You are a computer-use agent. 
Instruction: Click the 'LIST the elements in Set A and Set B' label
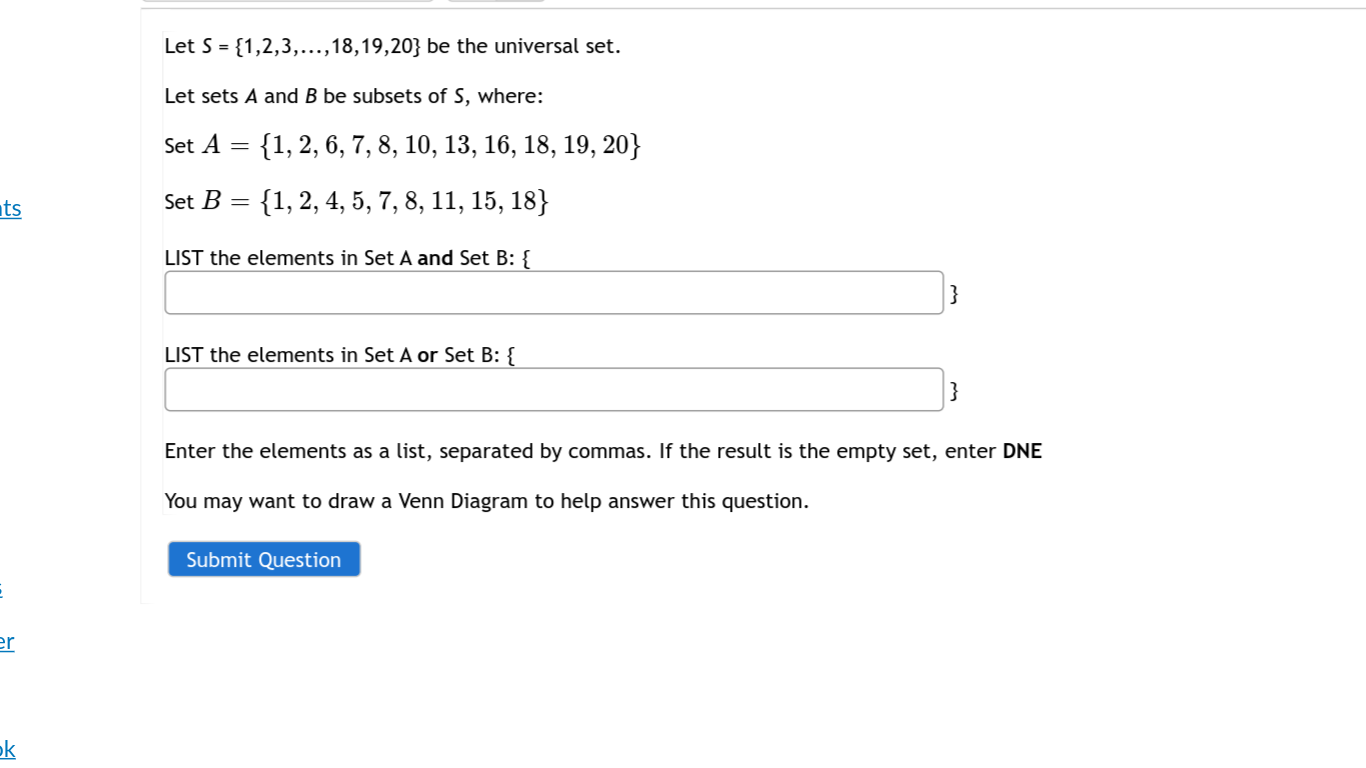pyautogui.click(x=346, y=257)
